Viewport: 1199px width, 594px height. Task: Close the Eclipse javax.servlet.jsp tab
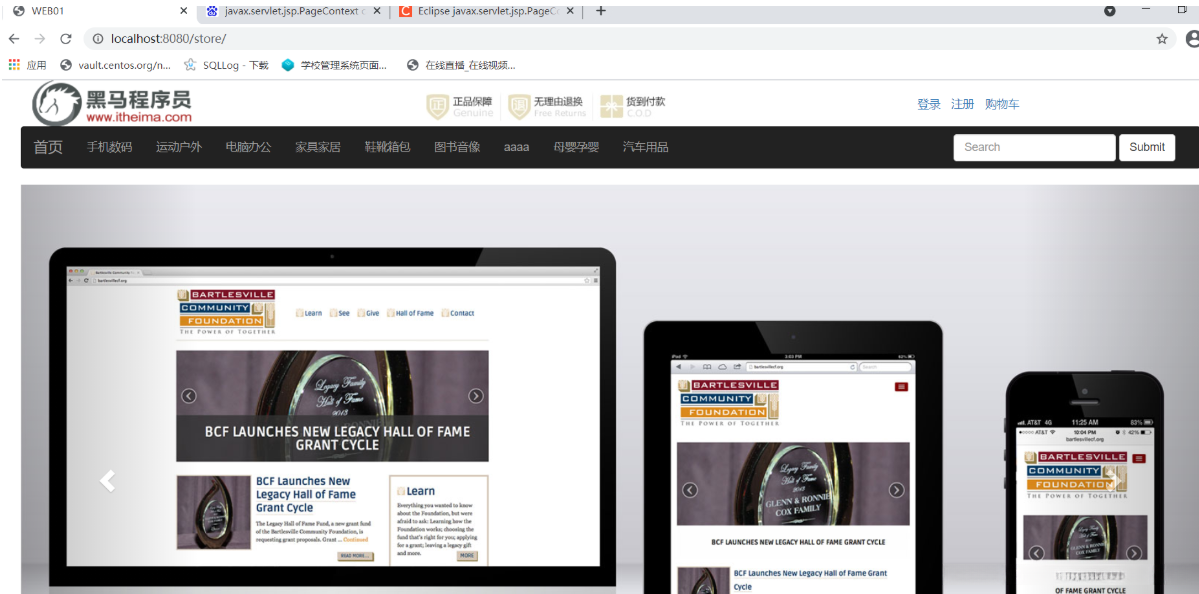570,11
